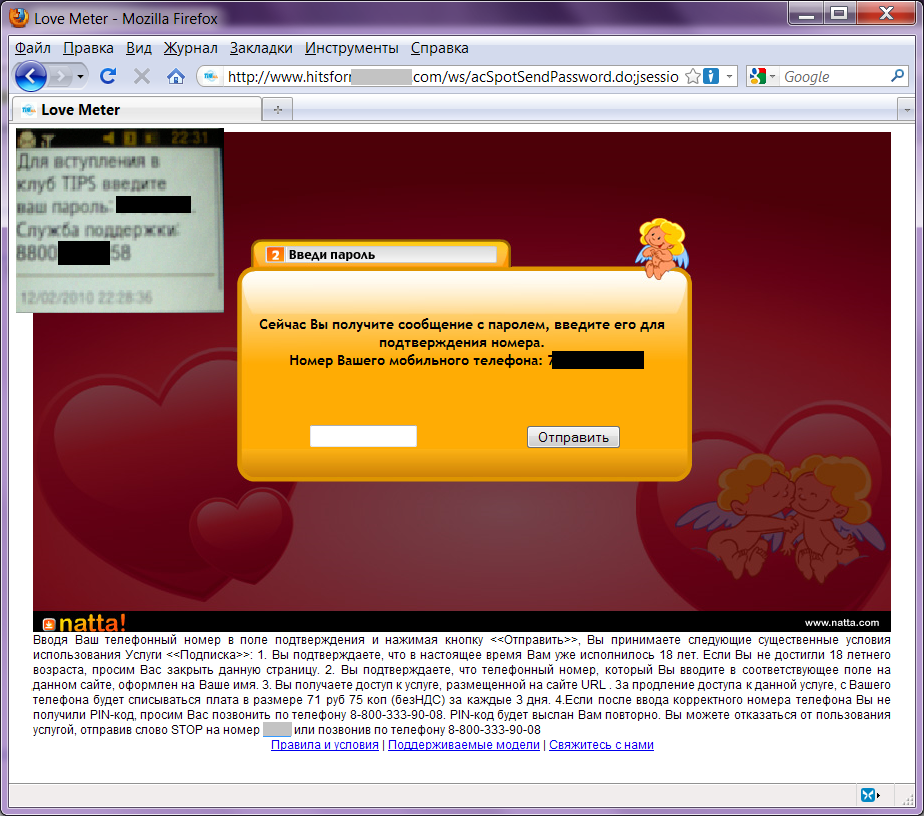Reload the current page
The width and height of the screenshot is (924, 816).
tap(109, 76)
